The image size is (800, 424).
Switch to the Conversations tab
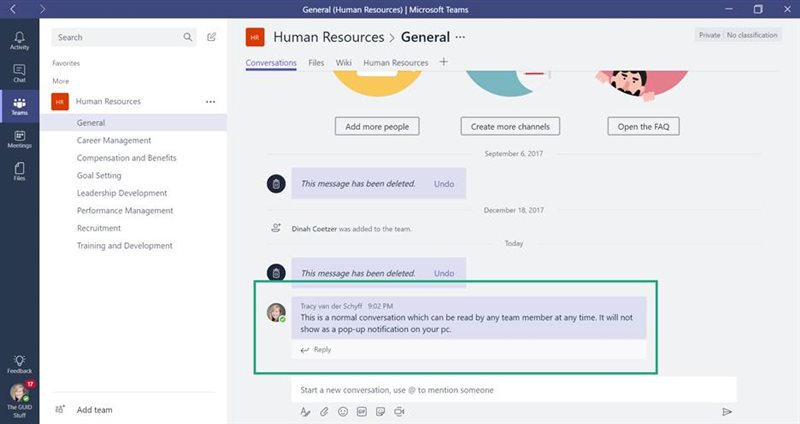click(x=271, y=63)
